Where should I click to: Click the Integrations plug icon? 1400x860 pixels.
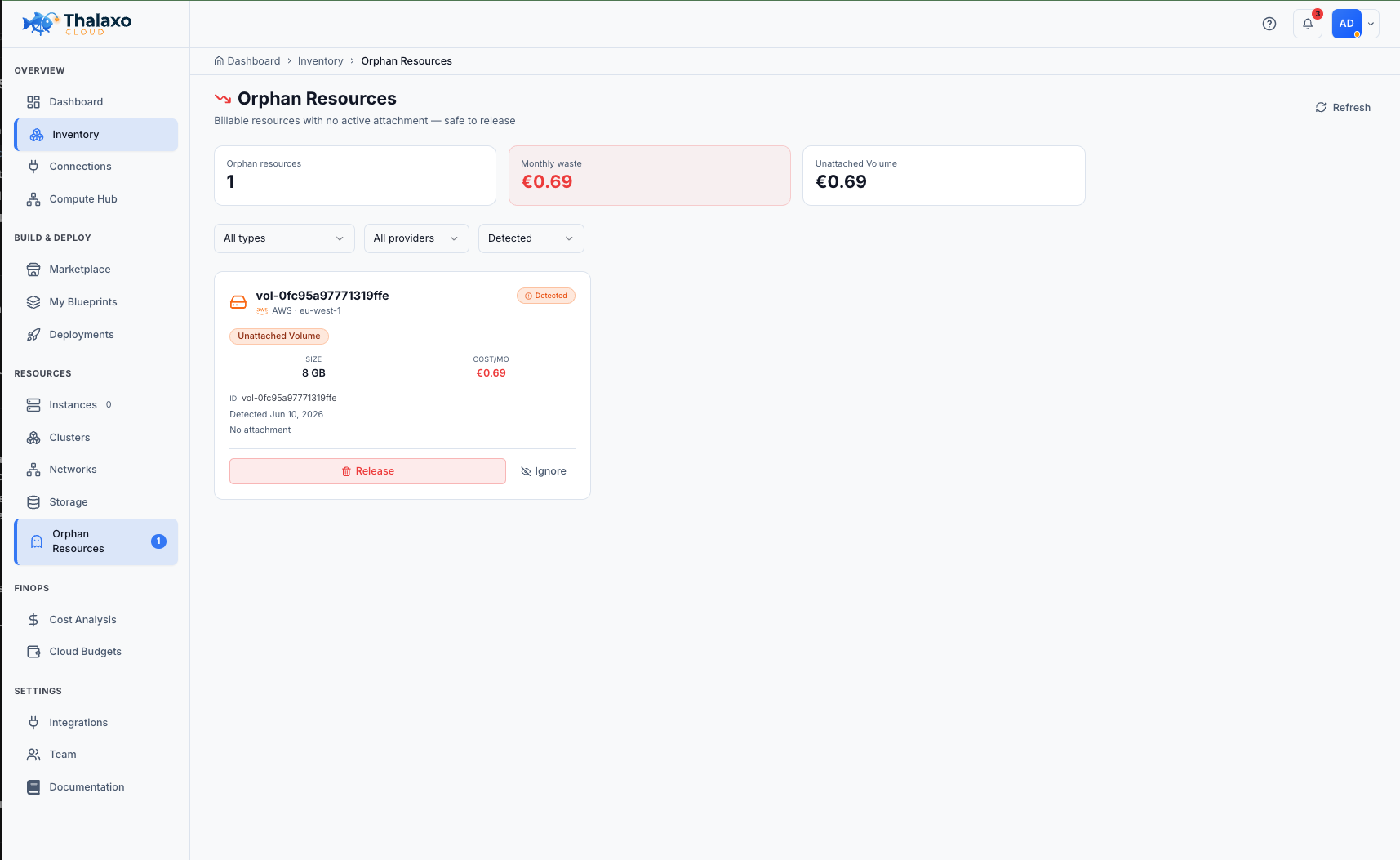point(33,723)
